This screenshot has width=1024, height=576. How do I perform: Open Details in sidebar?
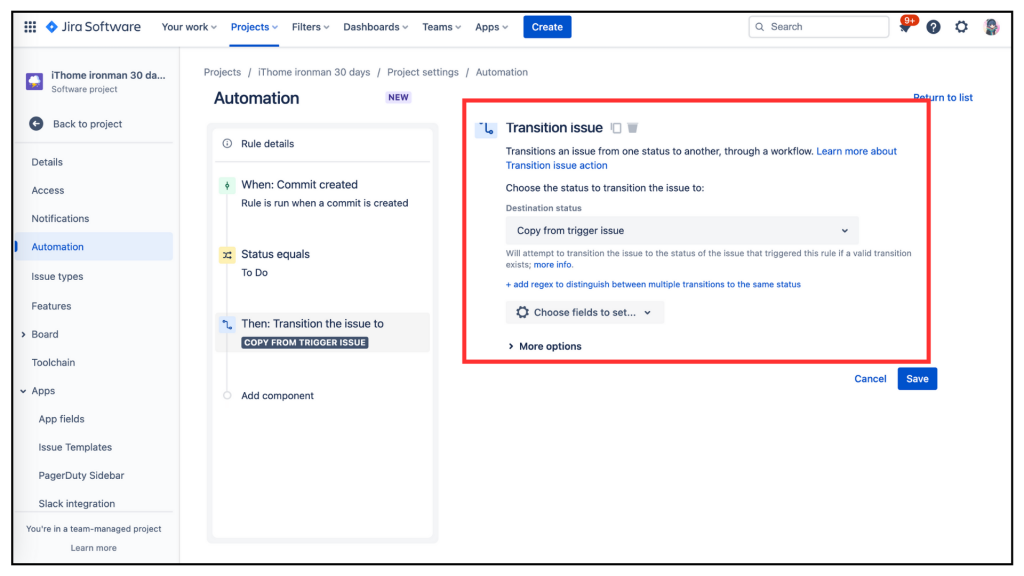pyautogui.click(x=47, y=162)
